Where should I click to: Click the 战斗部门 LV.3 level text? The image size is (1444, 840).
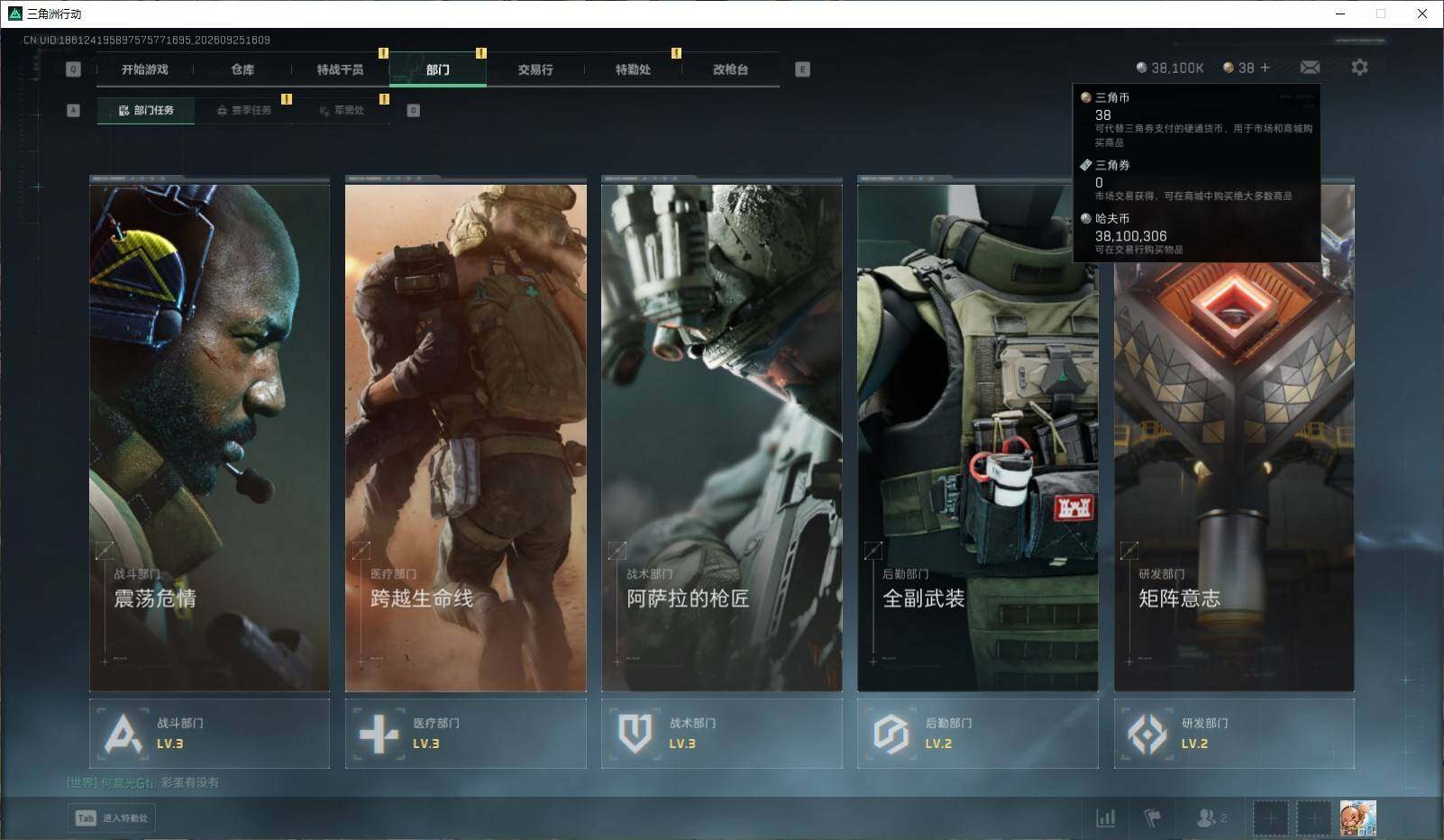pyautogui.click(x=169, y=744)
